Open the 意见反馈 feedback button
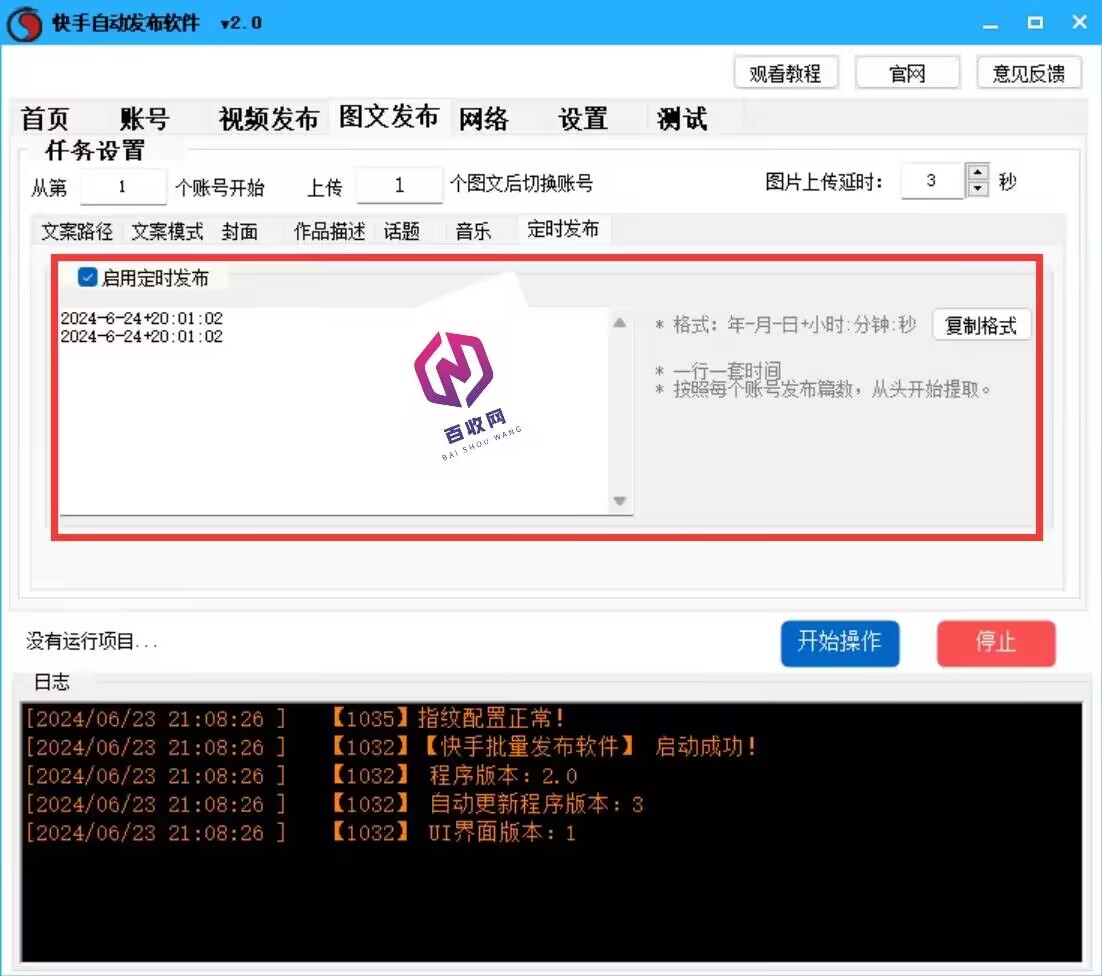Viewport: 1102px width, 976px height. point(1029,73)
